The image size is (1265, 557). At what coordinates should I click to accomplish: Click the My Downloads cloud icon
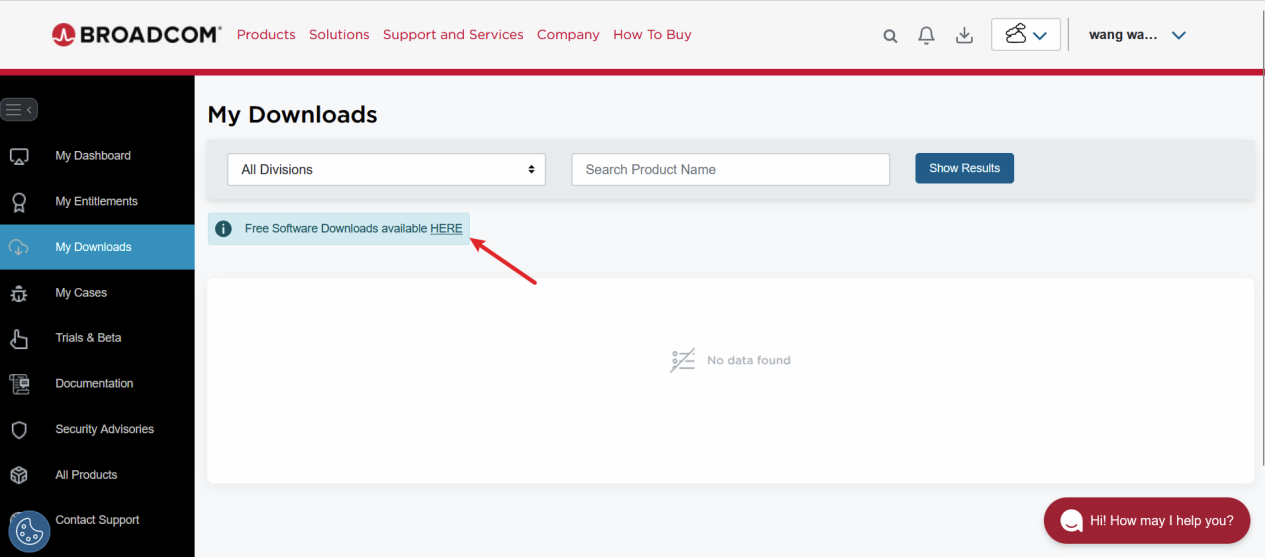pos(18,247)
